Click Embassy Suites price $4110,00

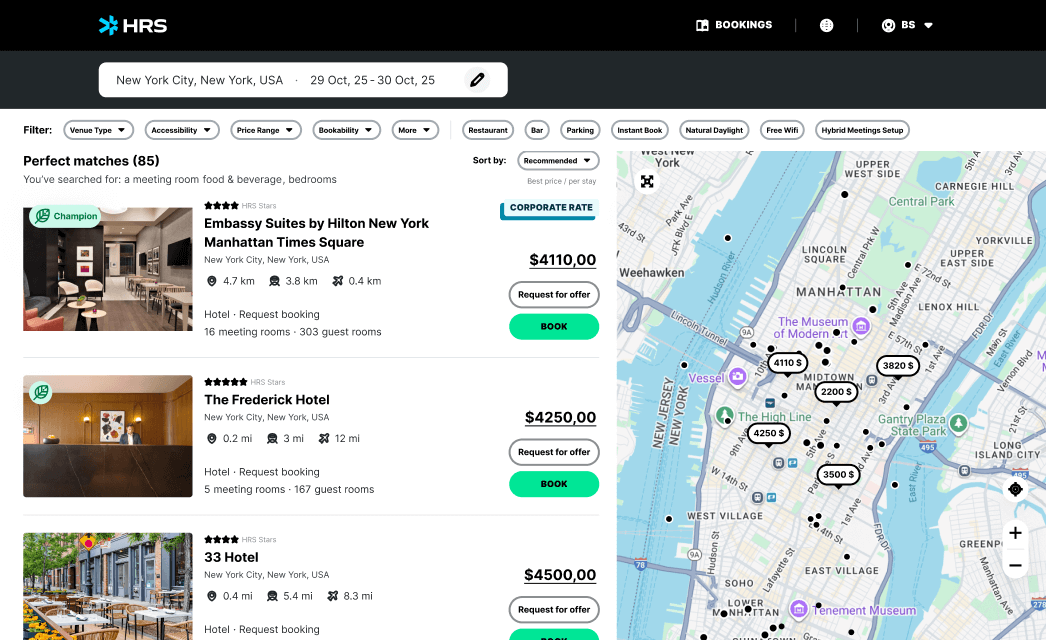(x=562, y=260)
